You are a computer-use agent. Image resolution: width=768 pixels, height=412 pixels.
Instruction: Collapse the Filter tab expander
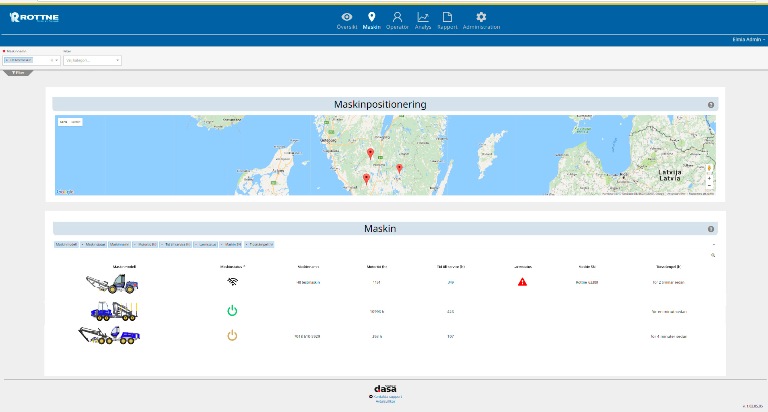(19, 73)
